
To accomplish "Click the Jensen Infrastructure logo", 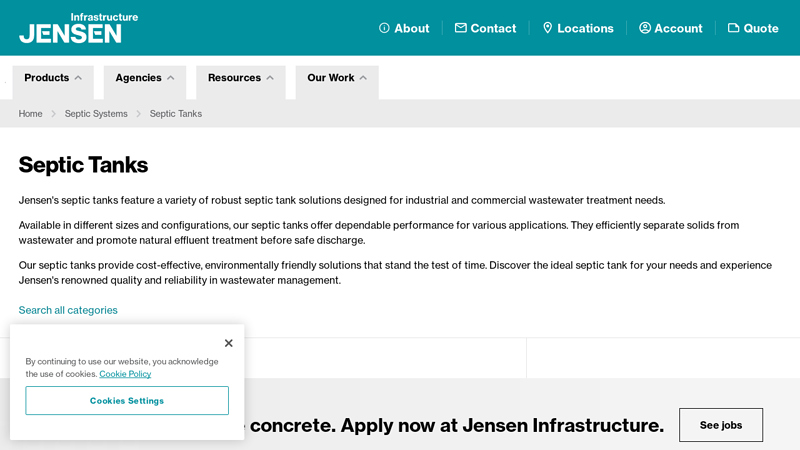I will pyautogui.click(x=78, y=28).
